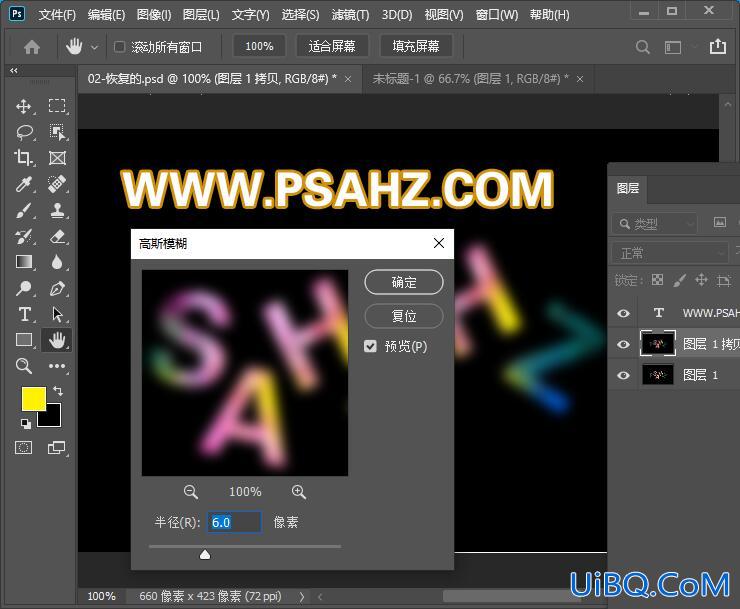Click the 100% zoom button in options bar
This screenshot has width=740, height=609.
(259, 46)
